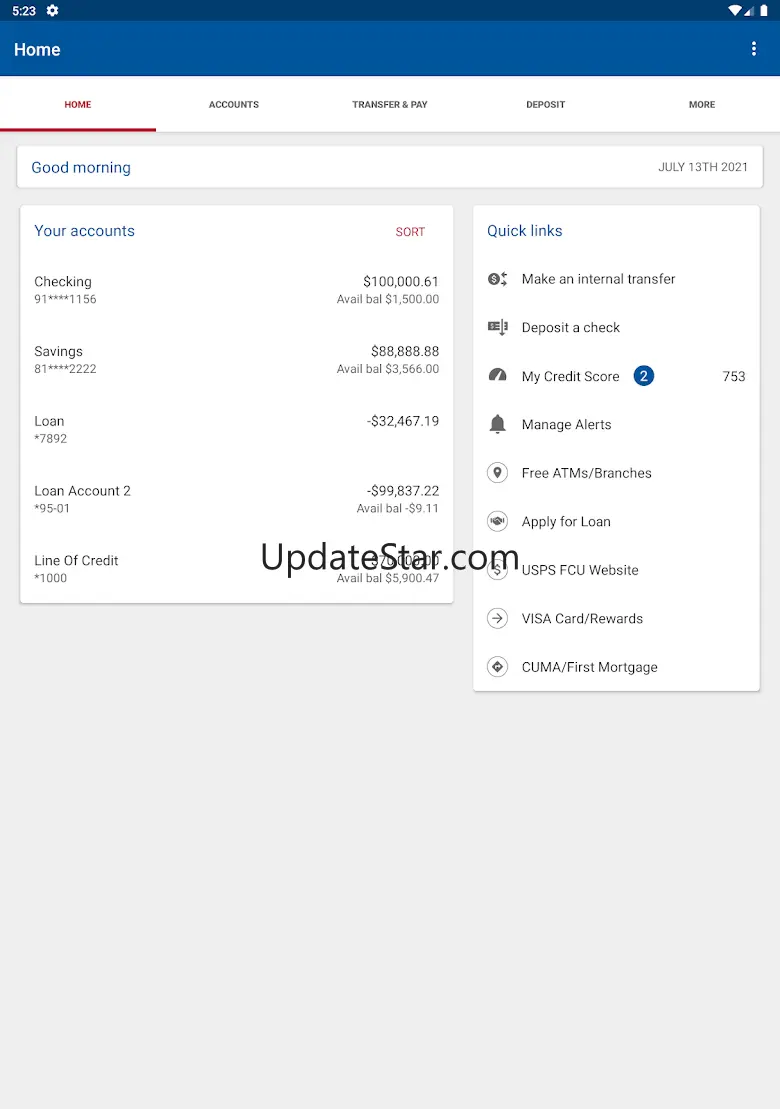Click Avail bal $5,900.47 under Line Of Credit

coord(388,578)
